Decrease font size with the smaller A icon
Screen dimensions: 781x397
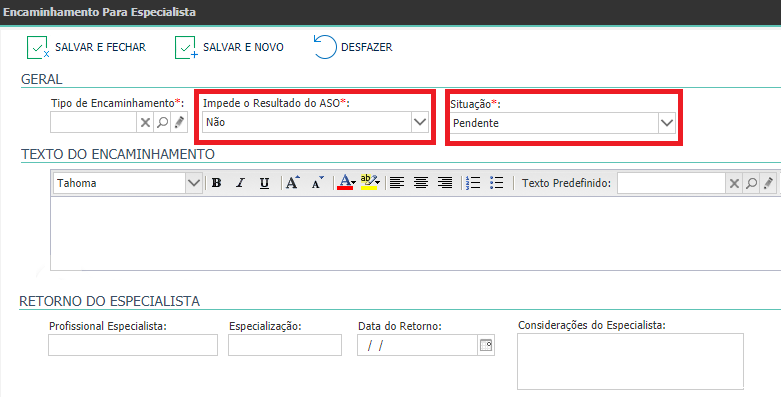[317, 183]
